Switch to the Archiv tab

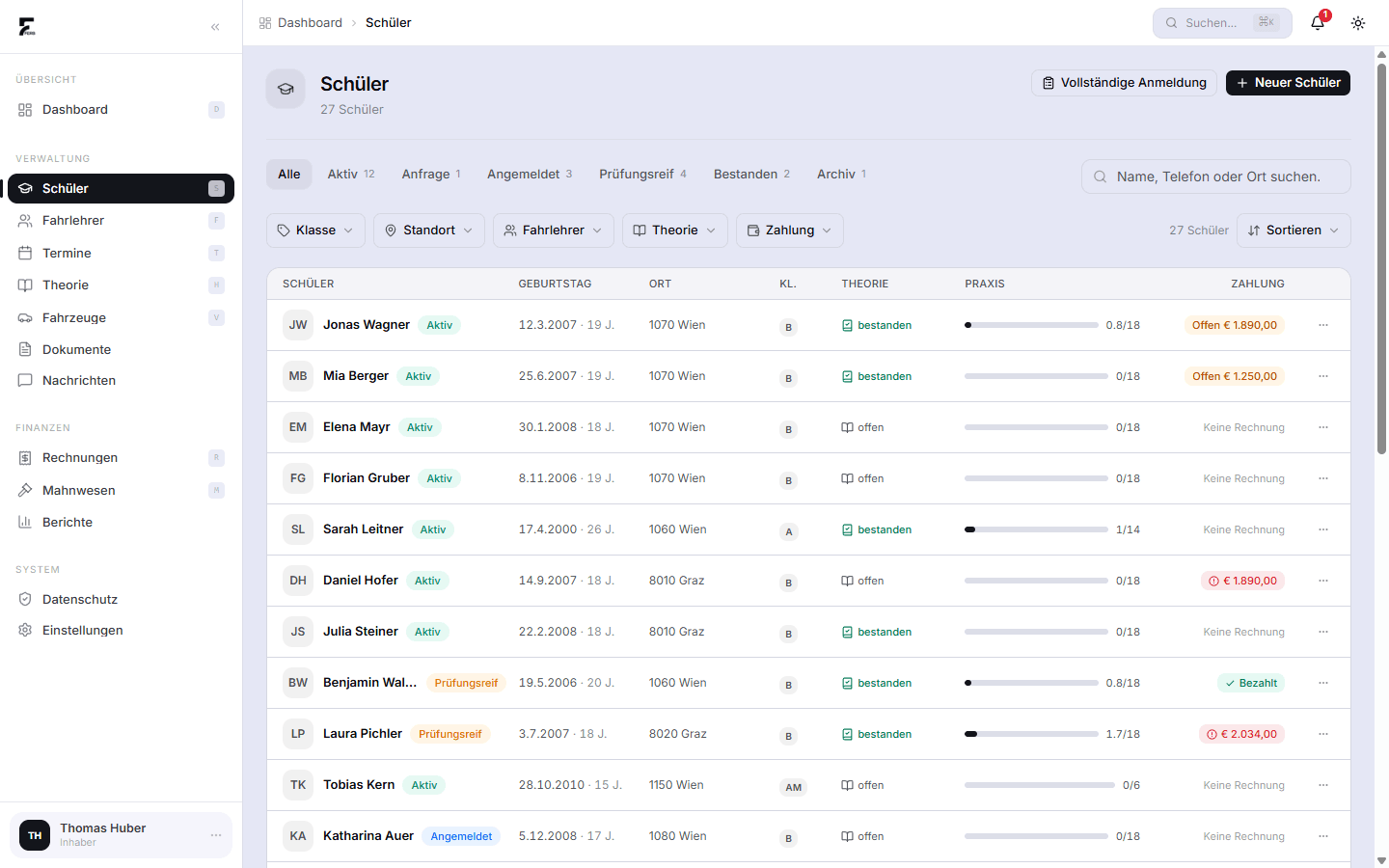[x=841, y=175]
